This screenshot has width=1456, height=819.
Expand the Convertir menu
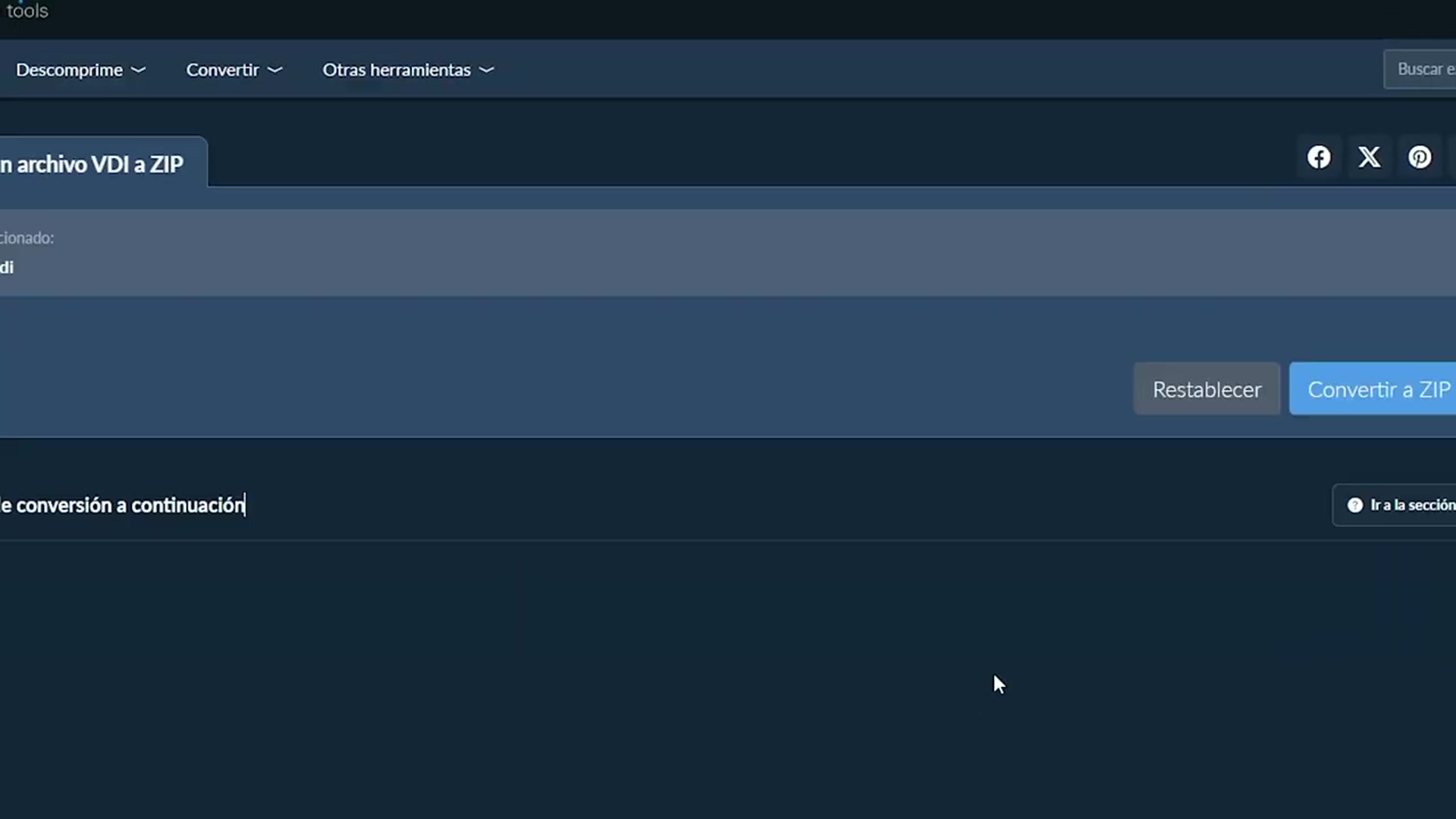pyautogui.click(x=234, y=70)
